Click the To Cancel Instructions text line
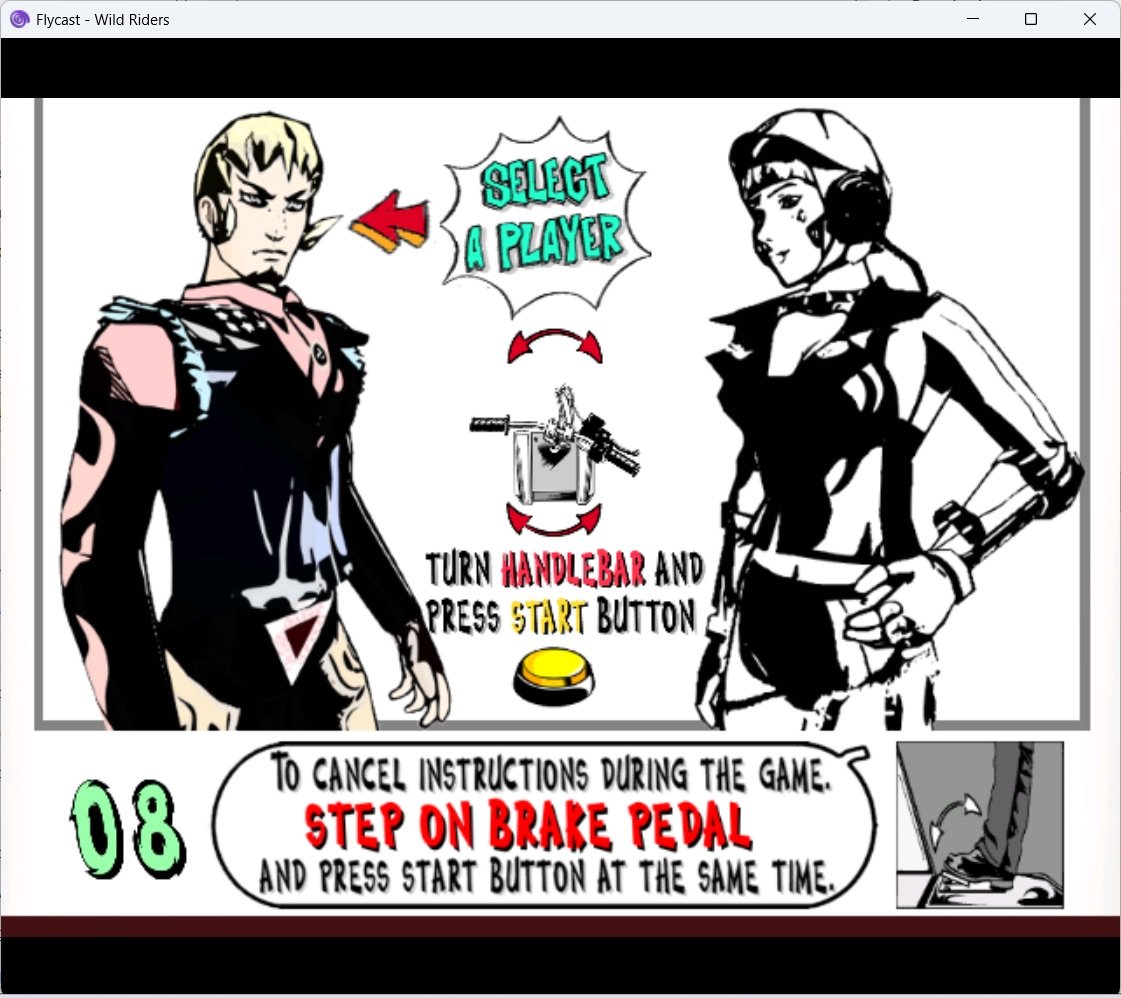Screen dimensions: 1121x998 tap(551, 775)
